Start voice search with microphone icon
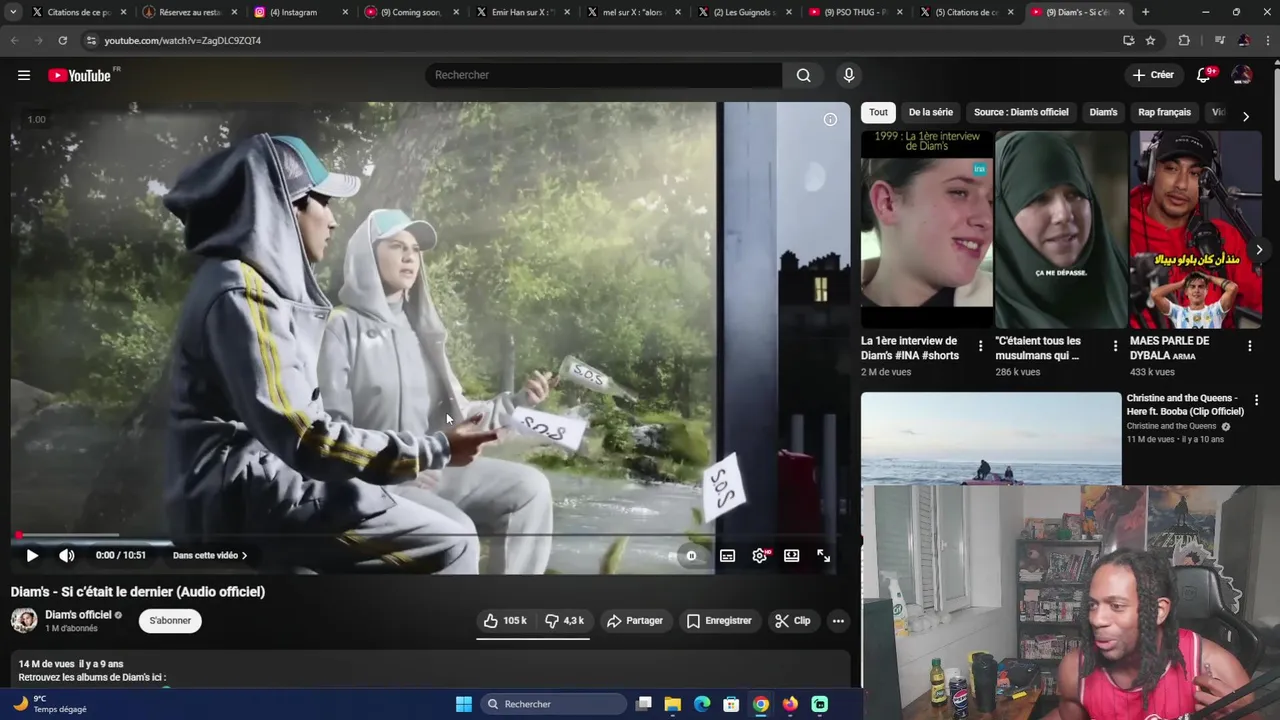The width and height of the screenshot is (1280, 720). (849, 75)
